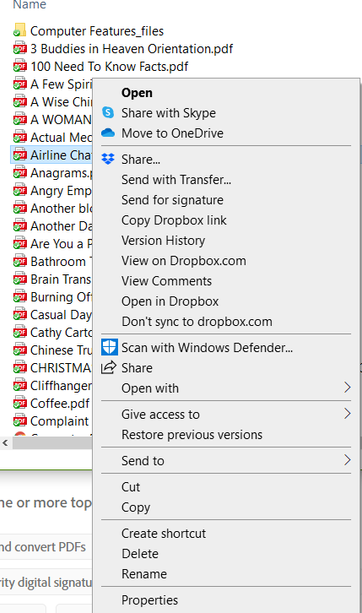
Task: Click the file list horizontal scrollbar track
Action: coord(52,443)
